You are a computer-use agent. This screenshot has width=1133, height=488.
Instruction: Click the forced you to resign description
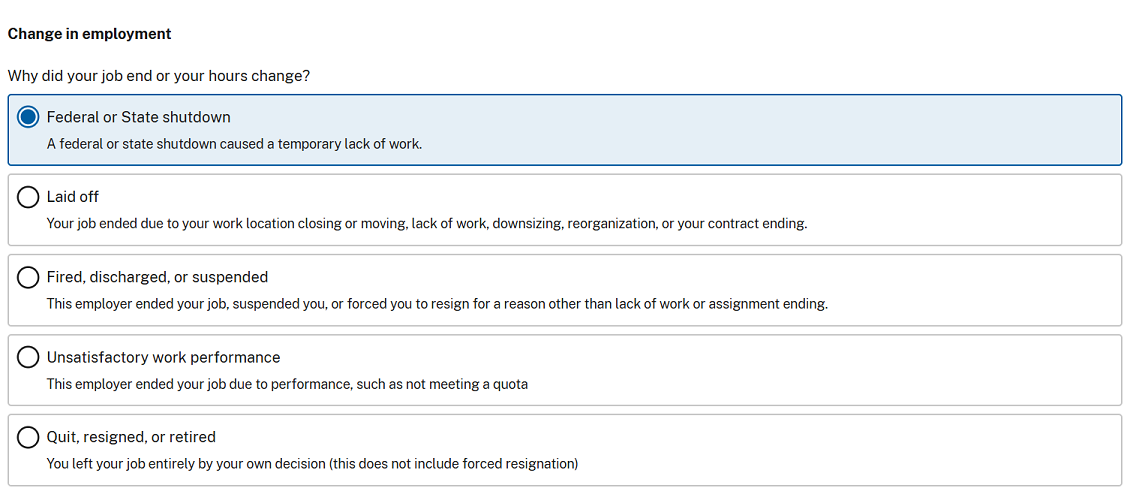(437, 304)
